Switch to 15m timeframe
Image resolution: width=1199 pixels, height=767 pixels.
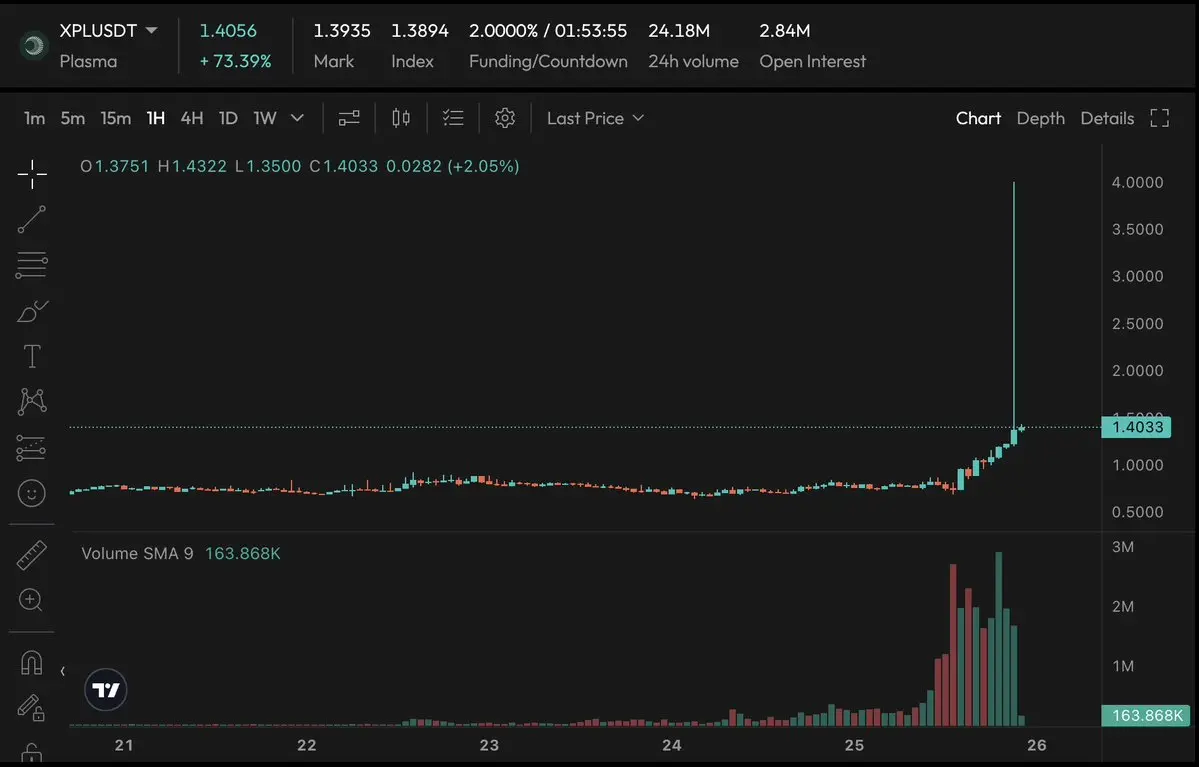115,118
